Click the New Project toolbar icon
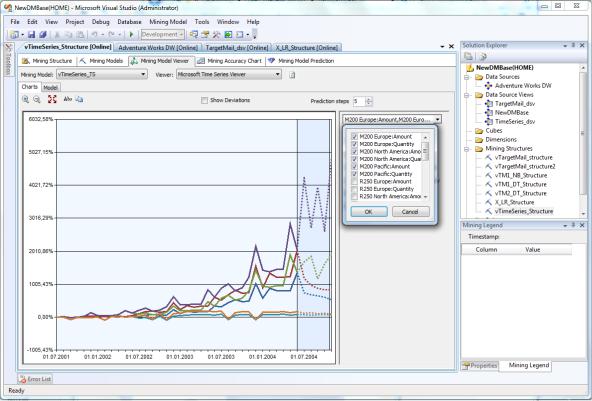The width and height of the screenshot is (592, 401). (14, 35)
